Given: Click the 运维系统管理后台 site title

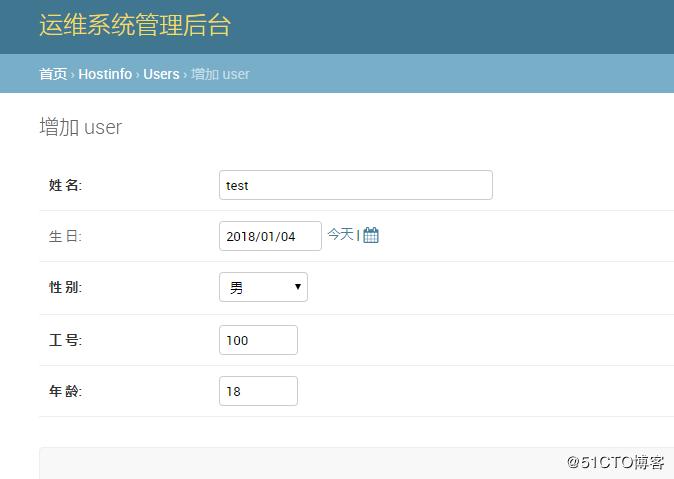Looking at the screenshot, I should (x=135, y=26).
